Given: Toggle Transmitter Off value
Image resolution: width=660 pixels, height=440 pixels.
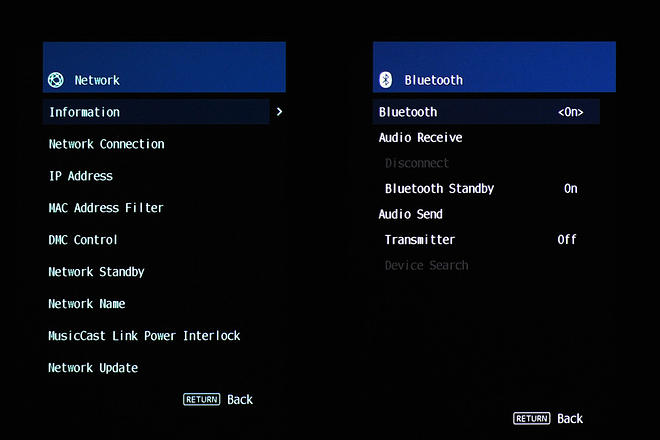Looking at the screenshot, I should click(567, 240).
